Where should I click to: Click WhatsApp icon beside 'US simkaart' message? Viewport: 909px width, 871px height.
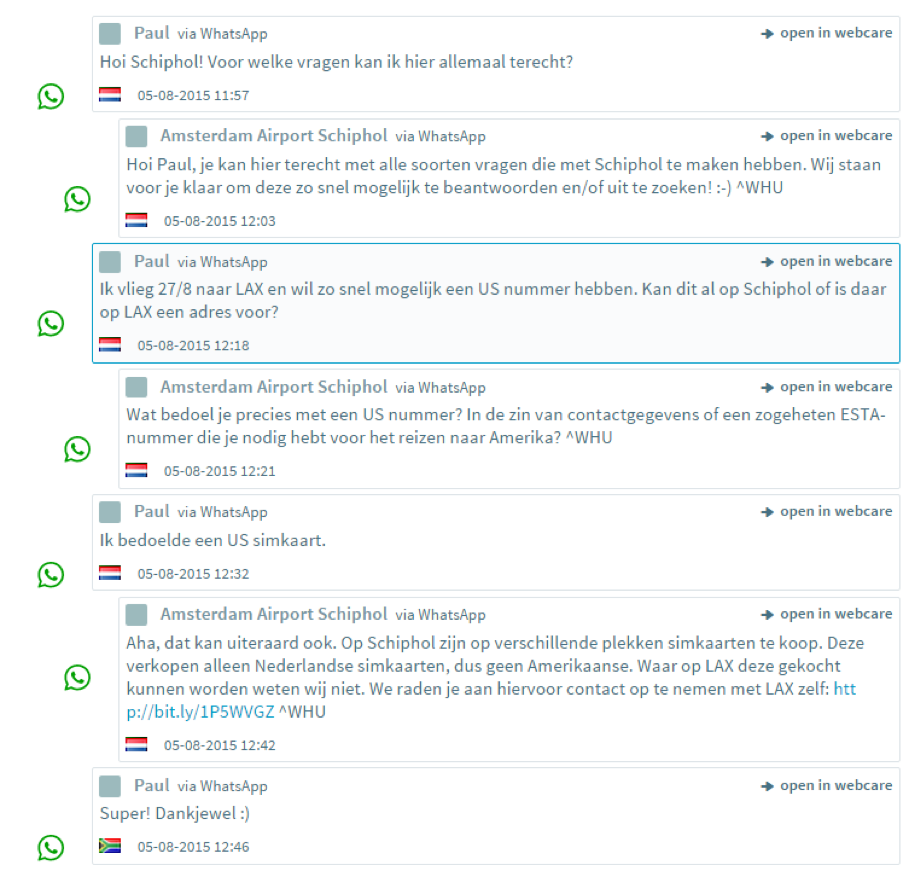pyautogui.click(x=51, y=575)
